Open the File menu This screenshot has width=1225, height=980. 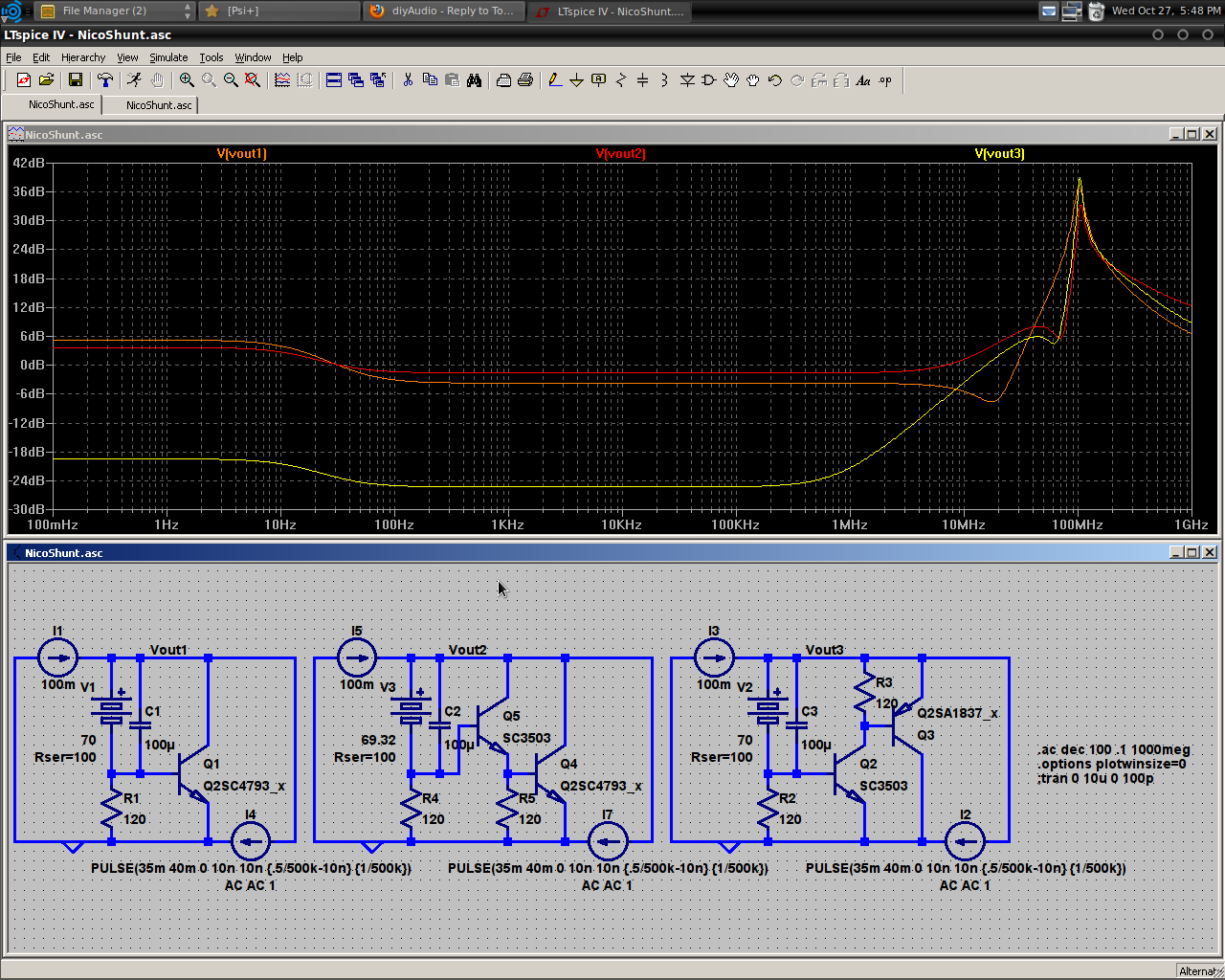coord(13,57)
